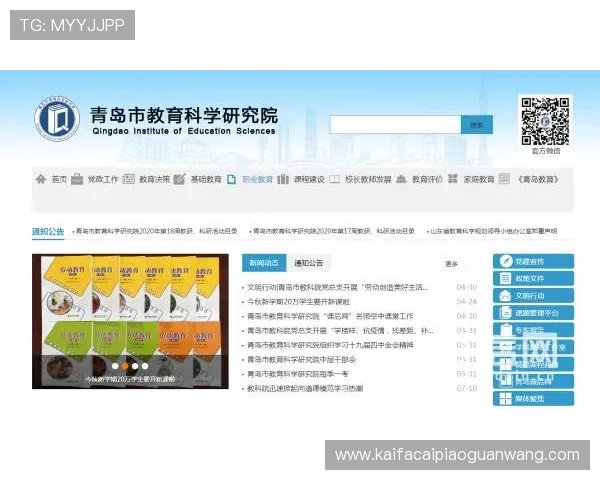Switch to the 新闻动态 tab
This screenshot has height=480, width=600.
pyautogui.click(x=264, y=263)
